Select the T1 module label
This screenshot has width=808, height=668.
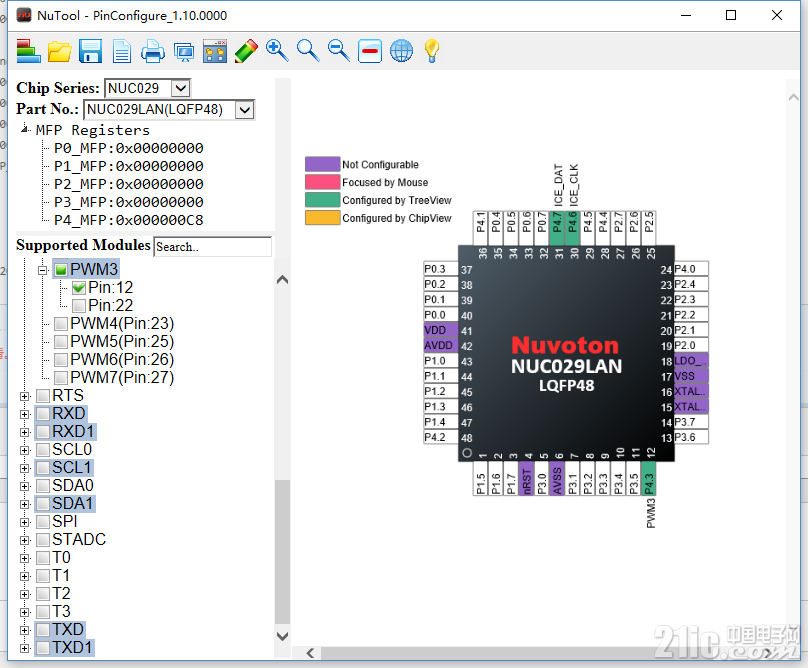pyautogui.click(x=61, y=576)
